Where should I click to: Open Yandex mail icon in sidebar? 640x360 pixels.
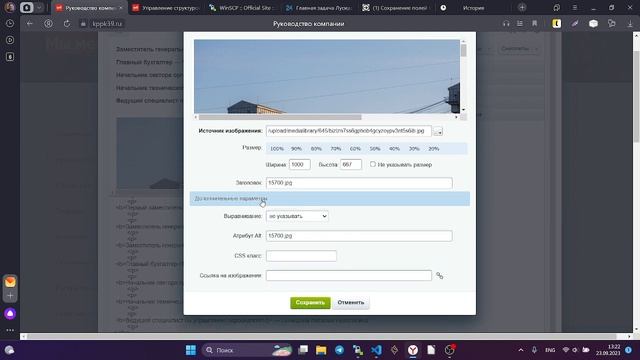click(10, 282)
